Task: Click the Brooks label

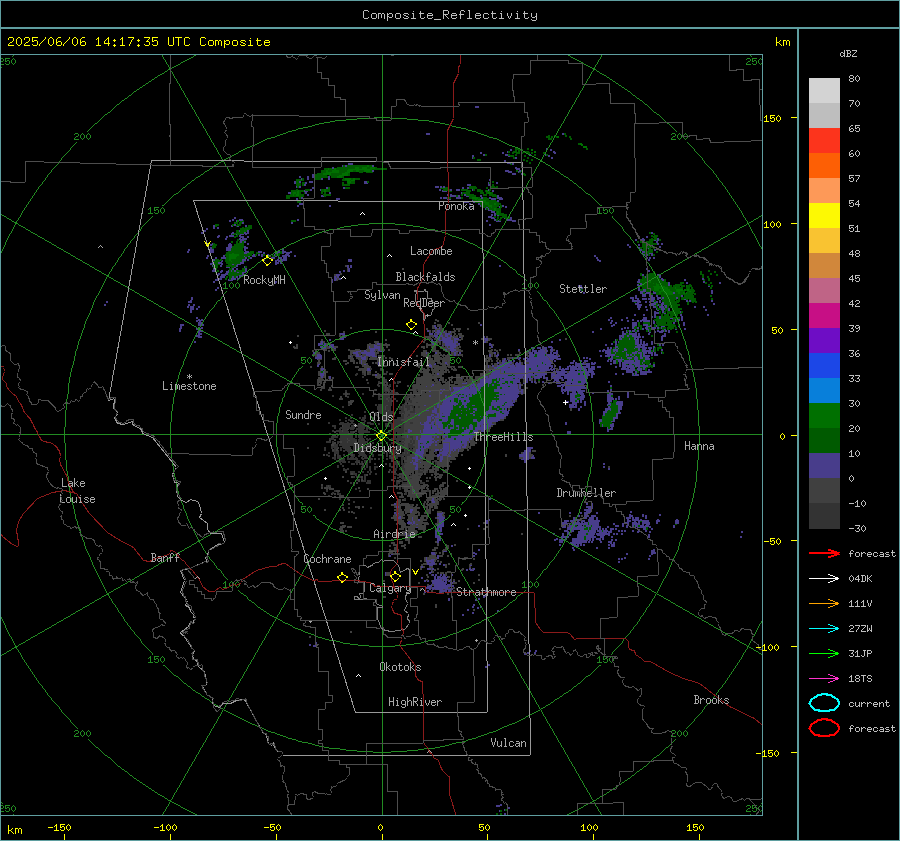Action: [711, 700]
